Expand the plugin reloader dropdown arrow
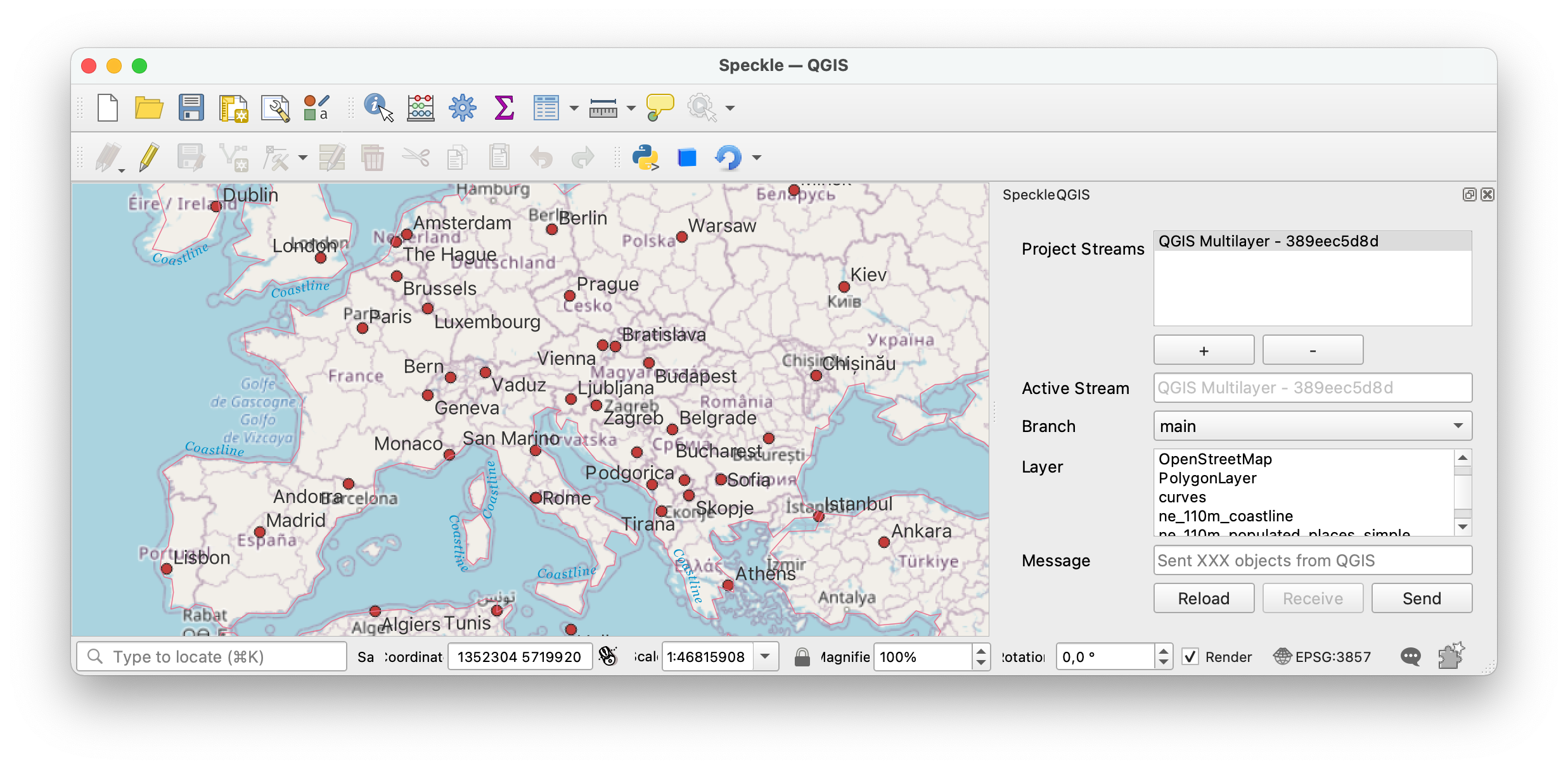The height and width of the screenshot is (769, 1568). click(x=756, y=158)
